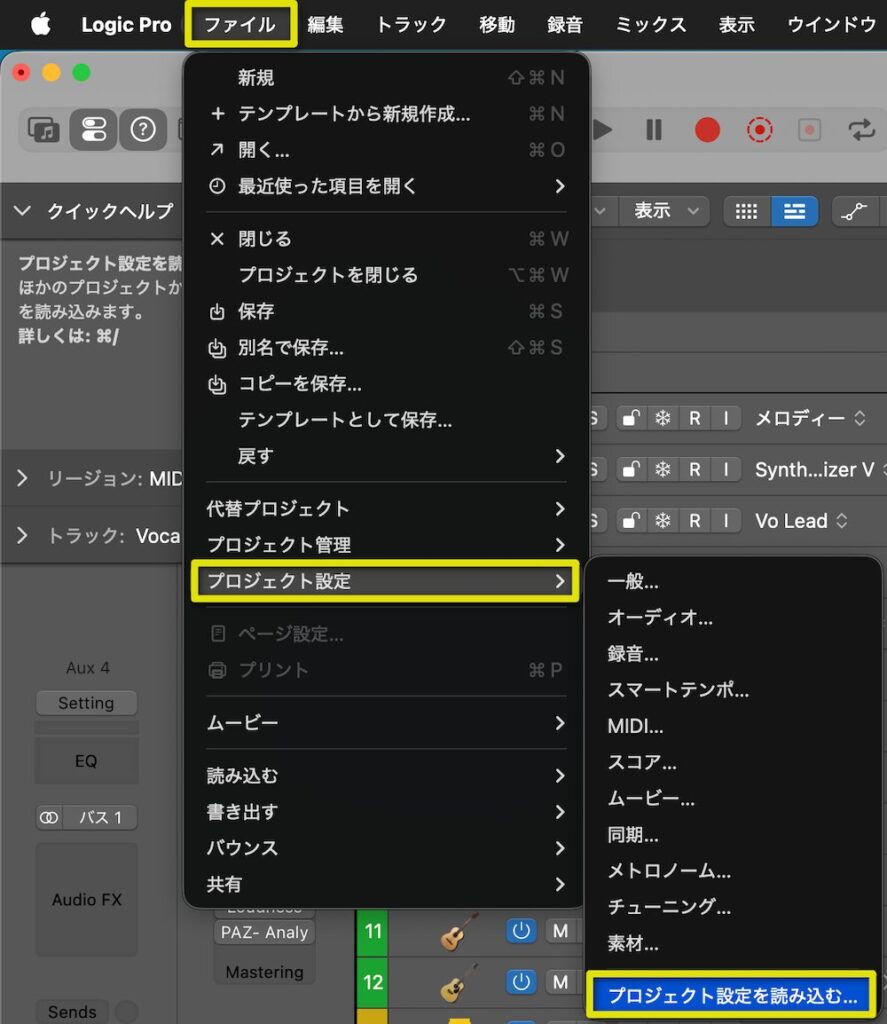Open the ムービー submenu in File menu
This screenshot has width=887, height=1024.
385,722
